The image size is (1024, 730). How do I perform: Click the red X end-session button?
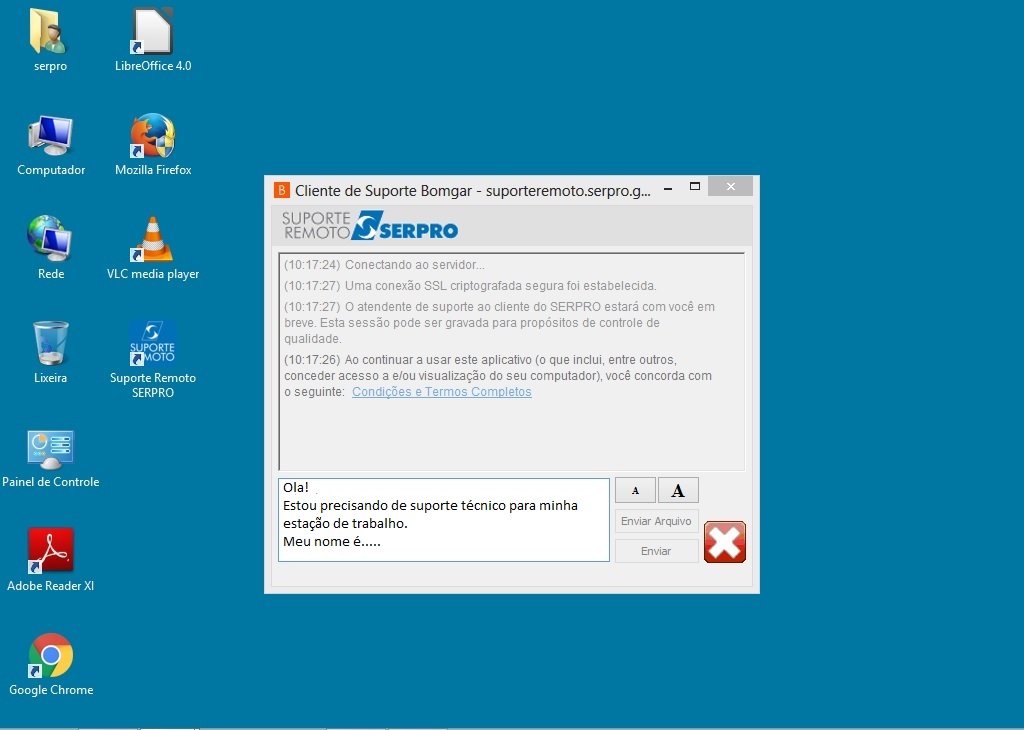coord(725,542)
